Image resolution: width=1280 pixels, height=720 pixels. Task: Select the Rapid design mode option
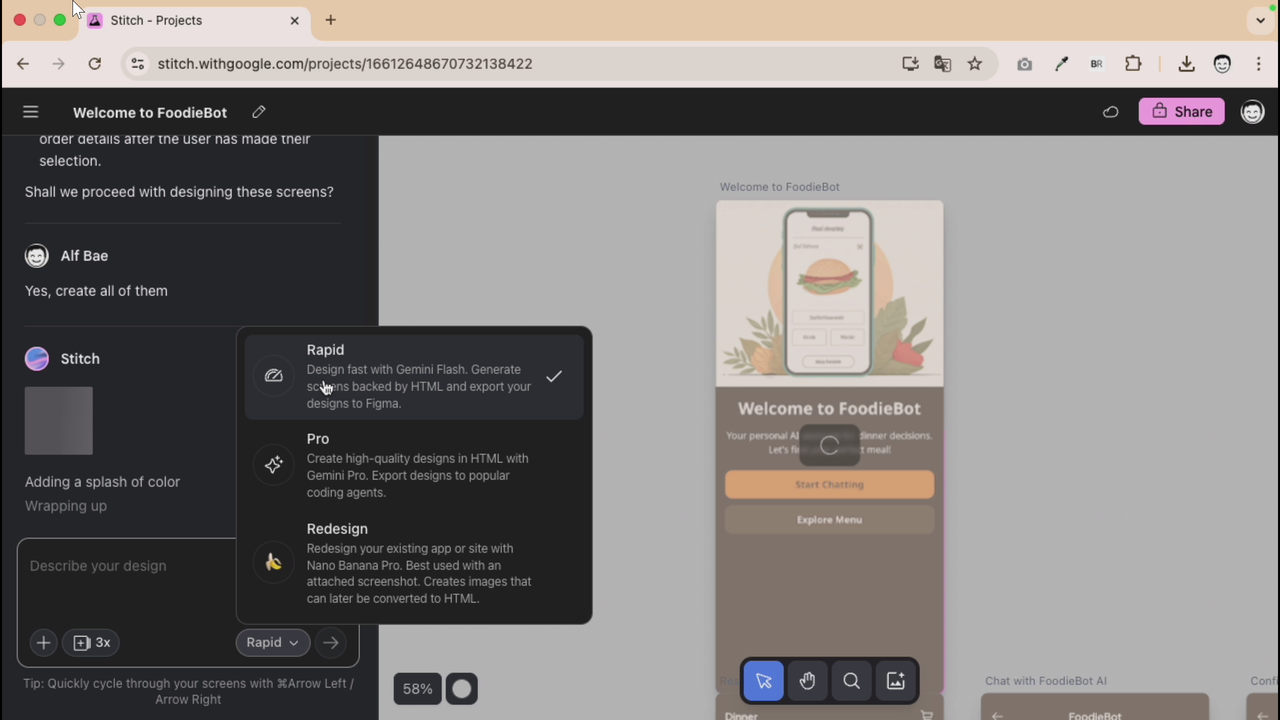click(414, 376)
